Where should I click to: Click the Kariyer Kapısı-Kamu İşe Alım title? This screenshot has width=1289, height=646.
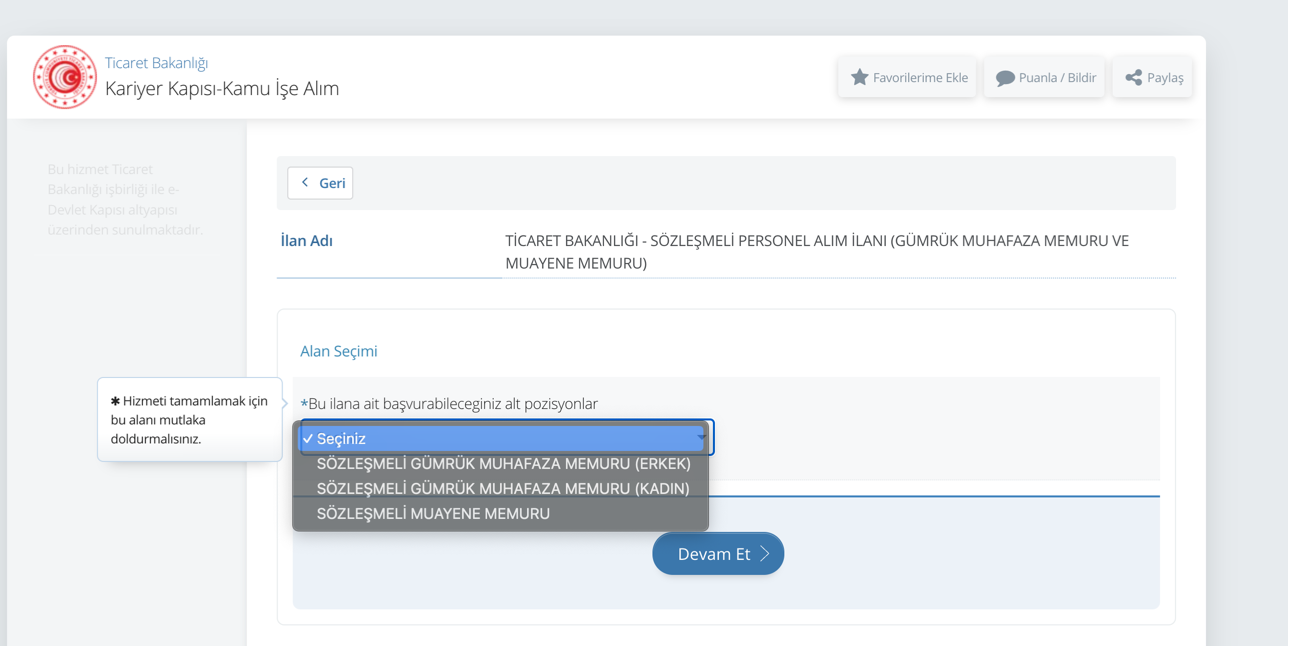click(x=222, y=88)
